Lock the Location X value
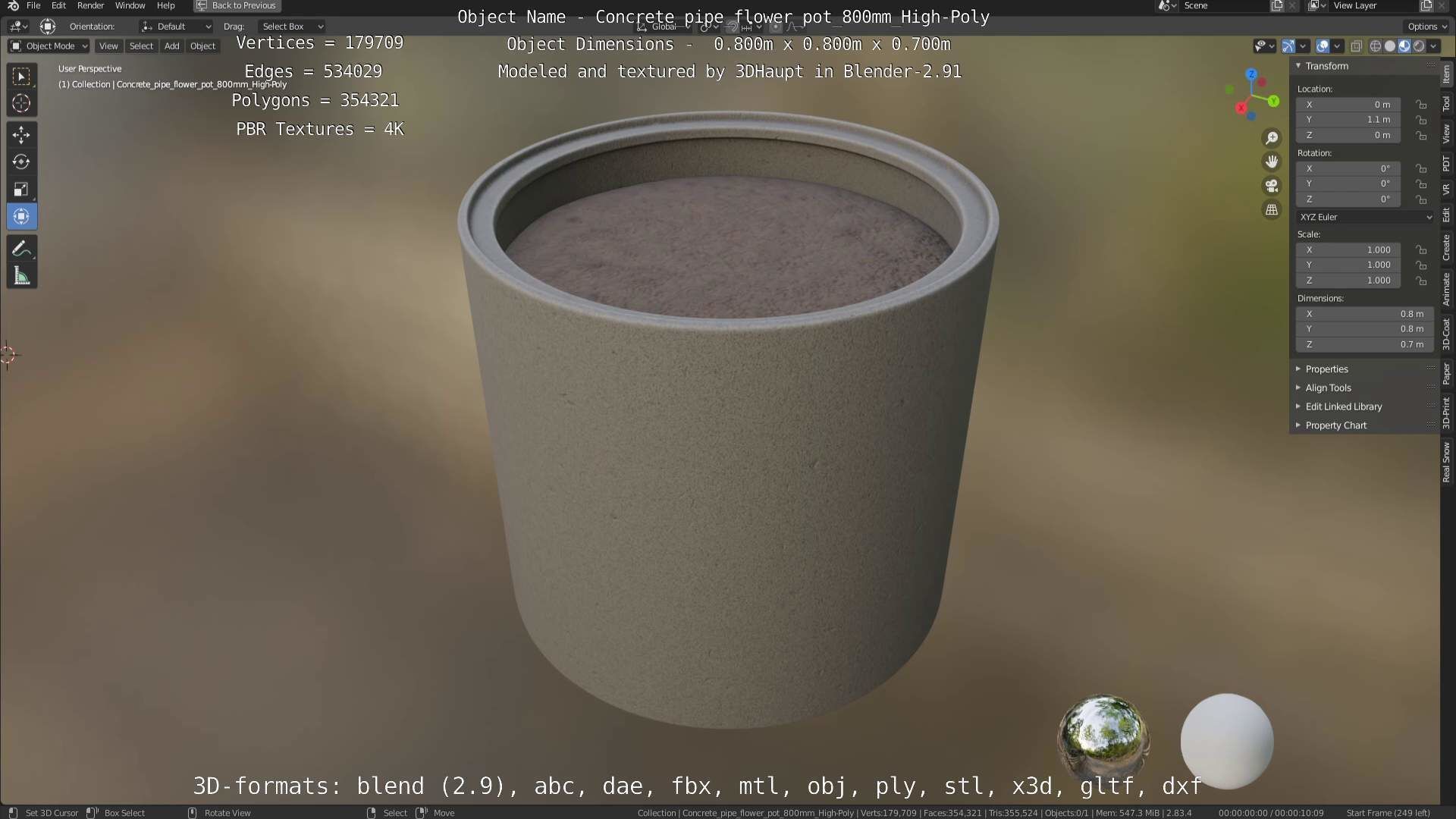The width and height of the screenshot is (1456, 819). (1421, 105)
